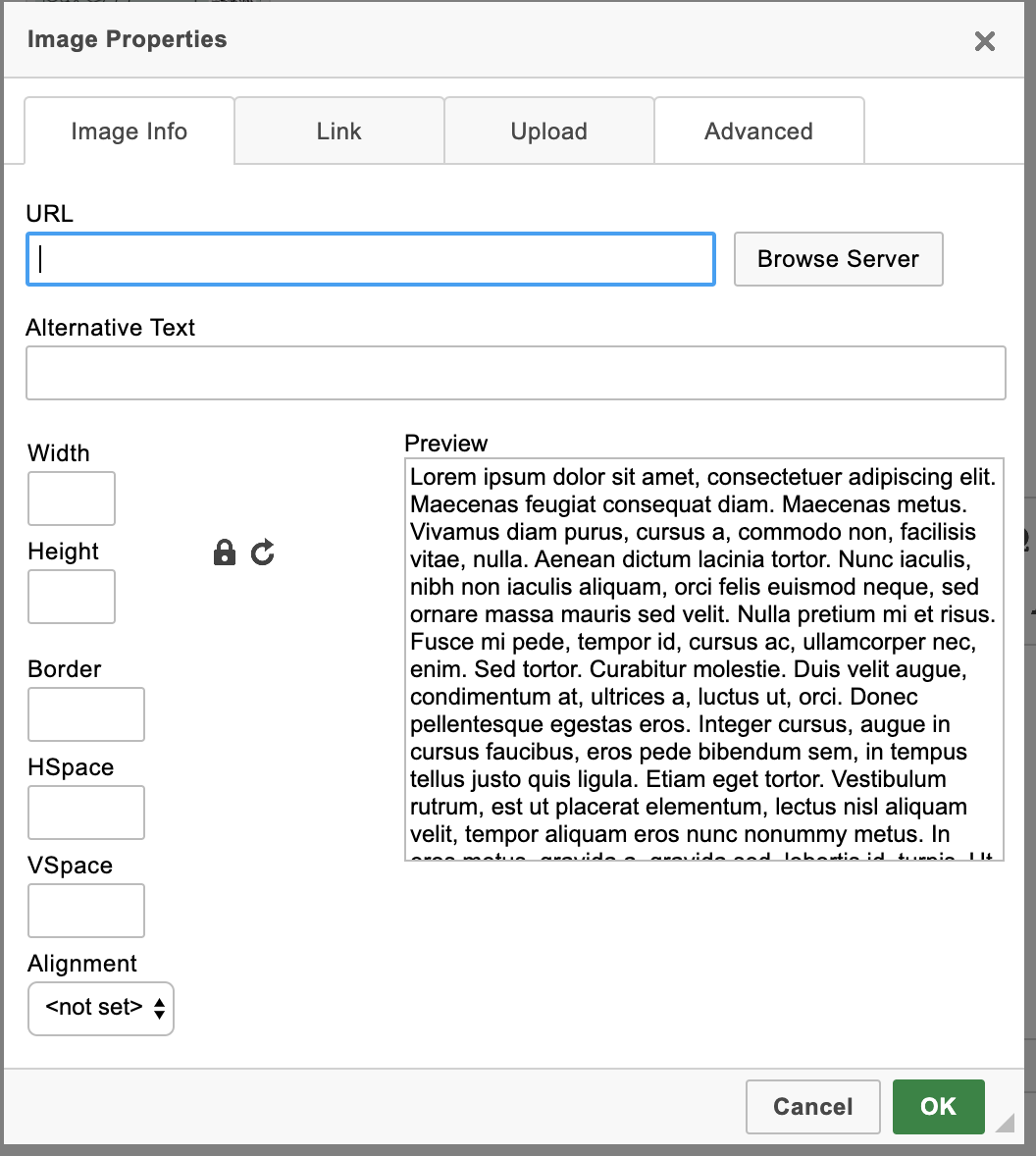The image size is (1036, 1156).
Task: Switch to the Link tab
Action: tap(338, 131)
